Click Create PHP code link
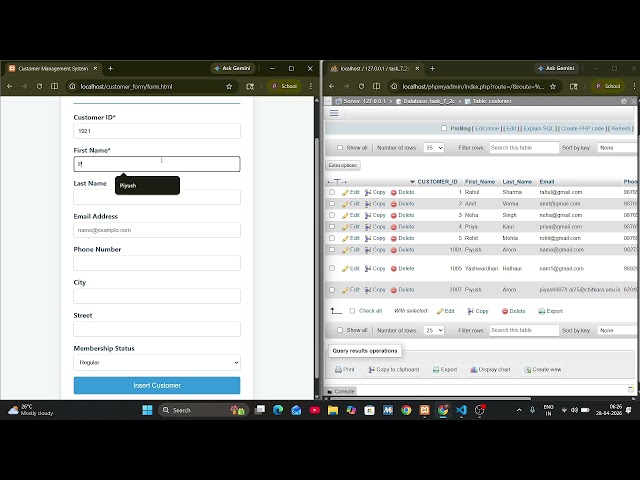The image size is (640, 480). [582, 128]
